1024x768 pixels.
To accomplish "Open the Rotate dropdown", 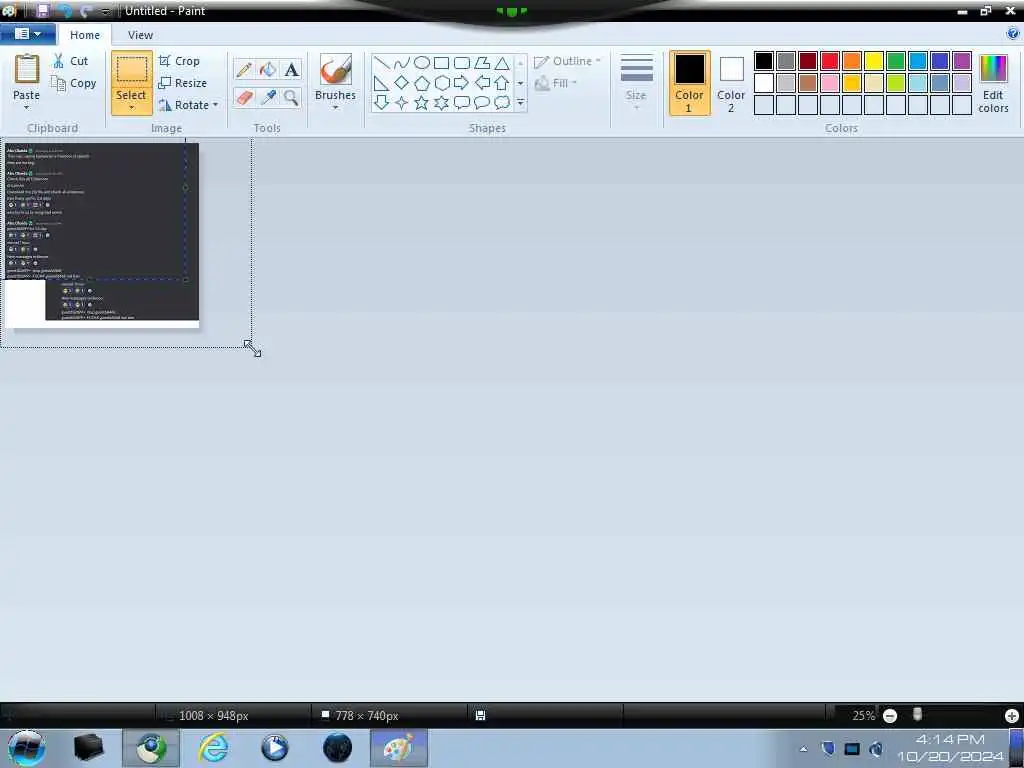I will coord(188,105).
